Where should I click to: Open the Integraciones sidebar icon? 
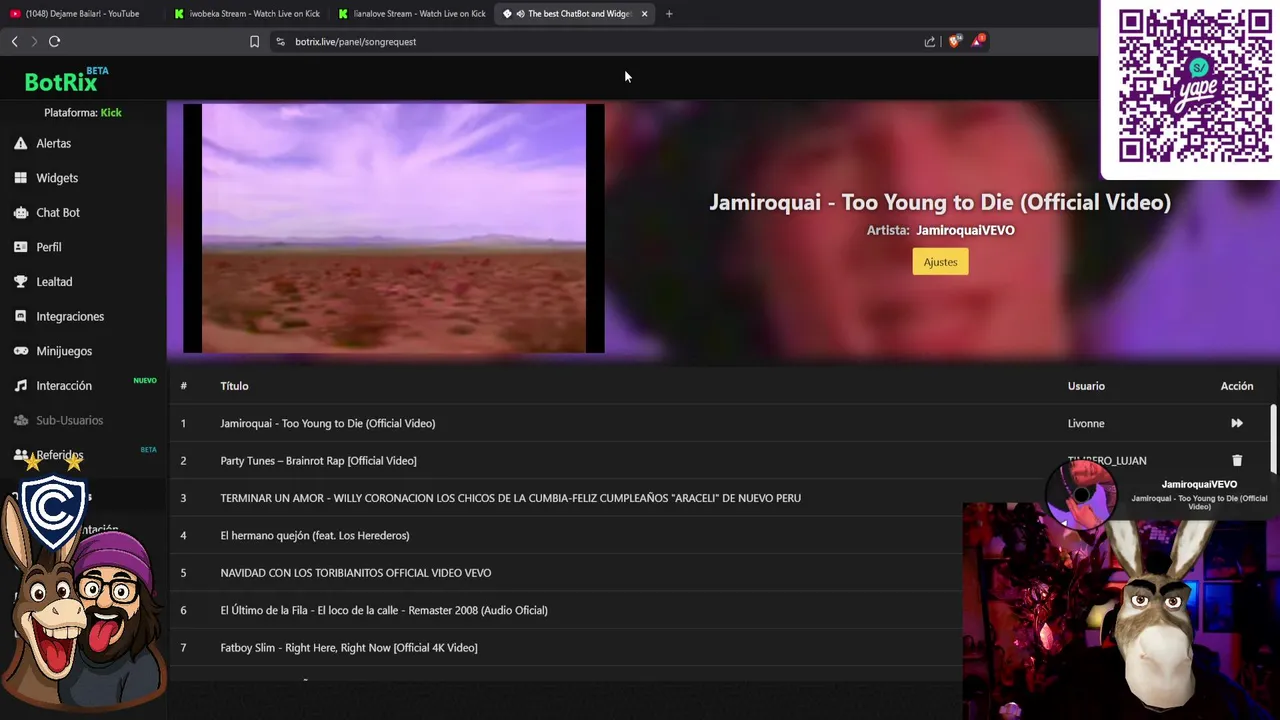click(20, 316)
